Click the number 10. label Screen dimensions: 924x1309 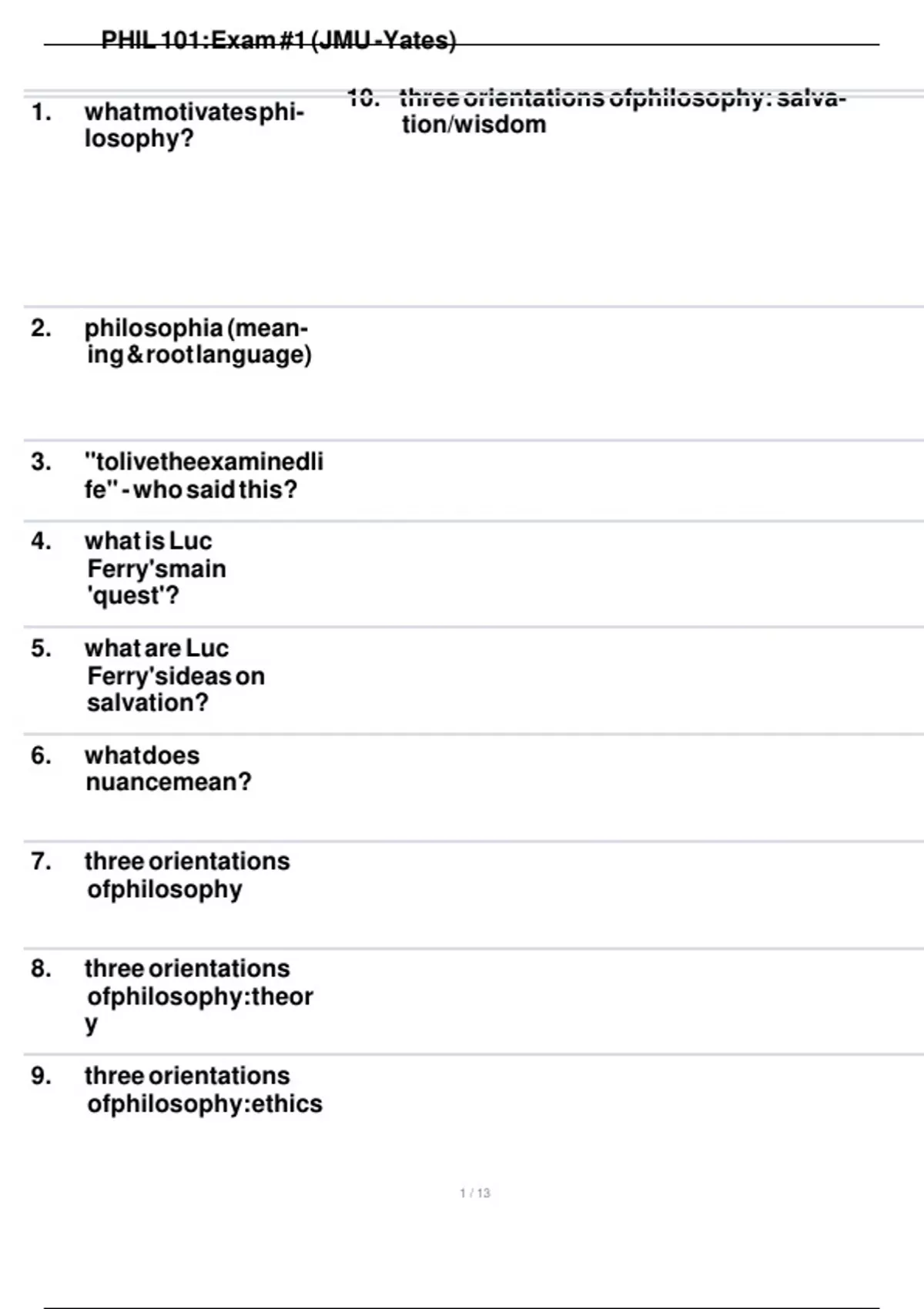click(x=363, y=98)
